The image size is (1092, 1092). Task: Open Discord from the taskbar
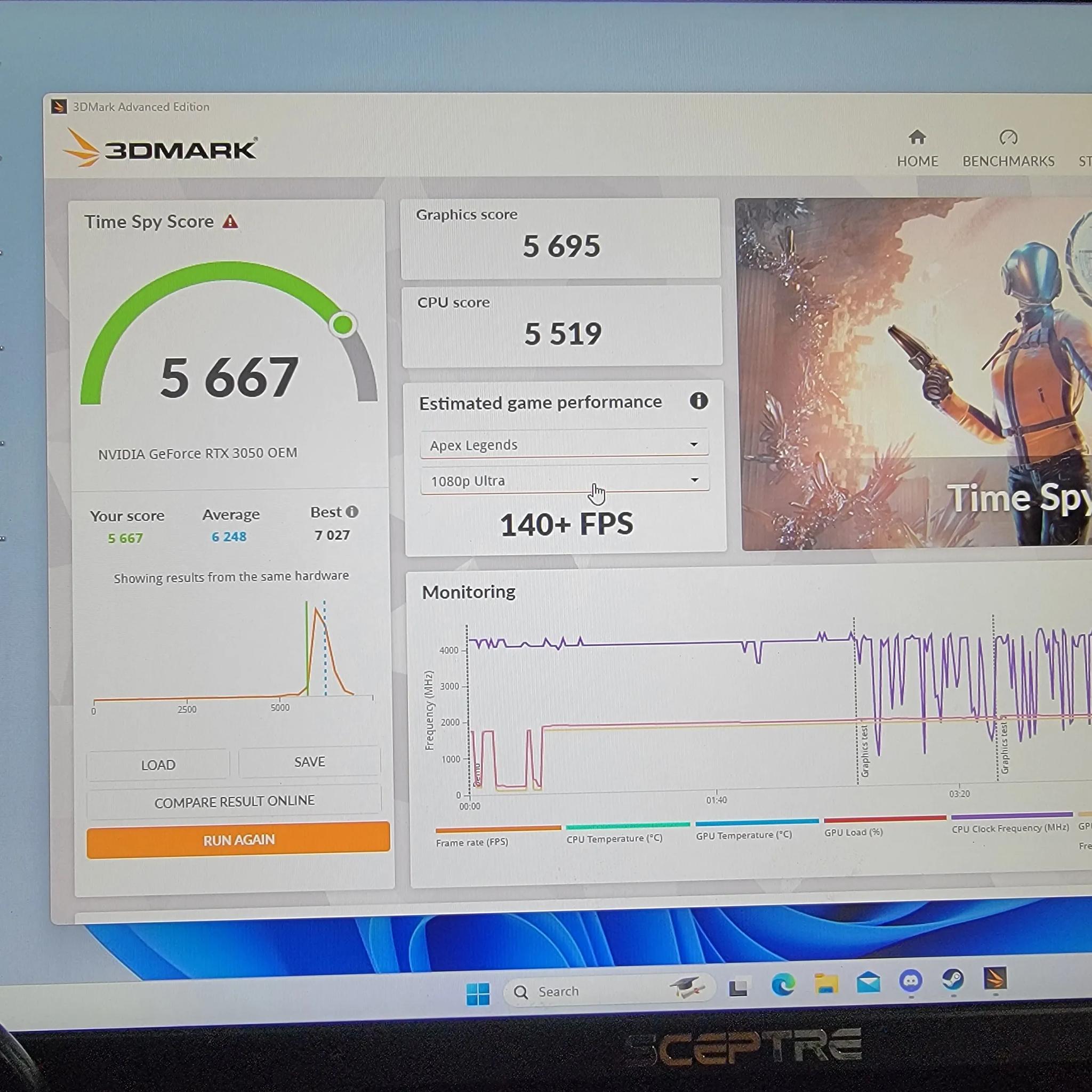click(x=911, y=981)
